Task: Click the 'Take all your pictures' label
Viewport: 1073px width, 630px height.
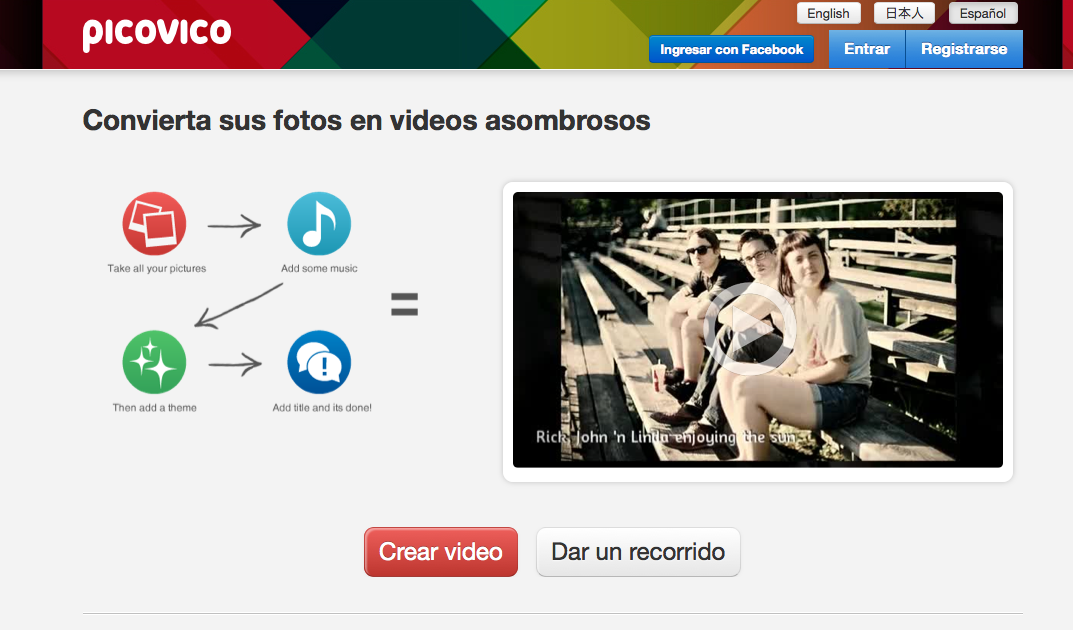Action: tap(157, 269)
